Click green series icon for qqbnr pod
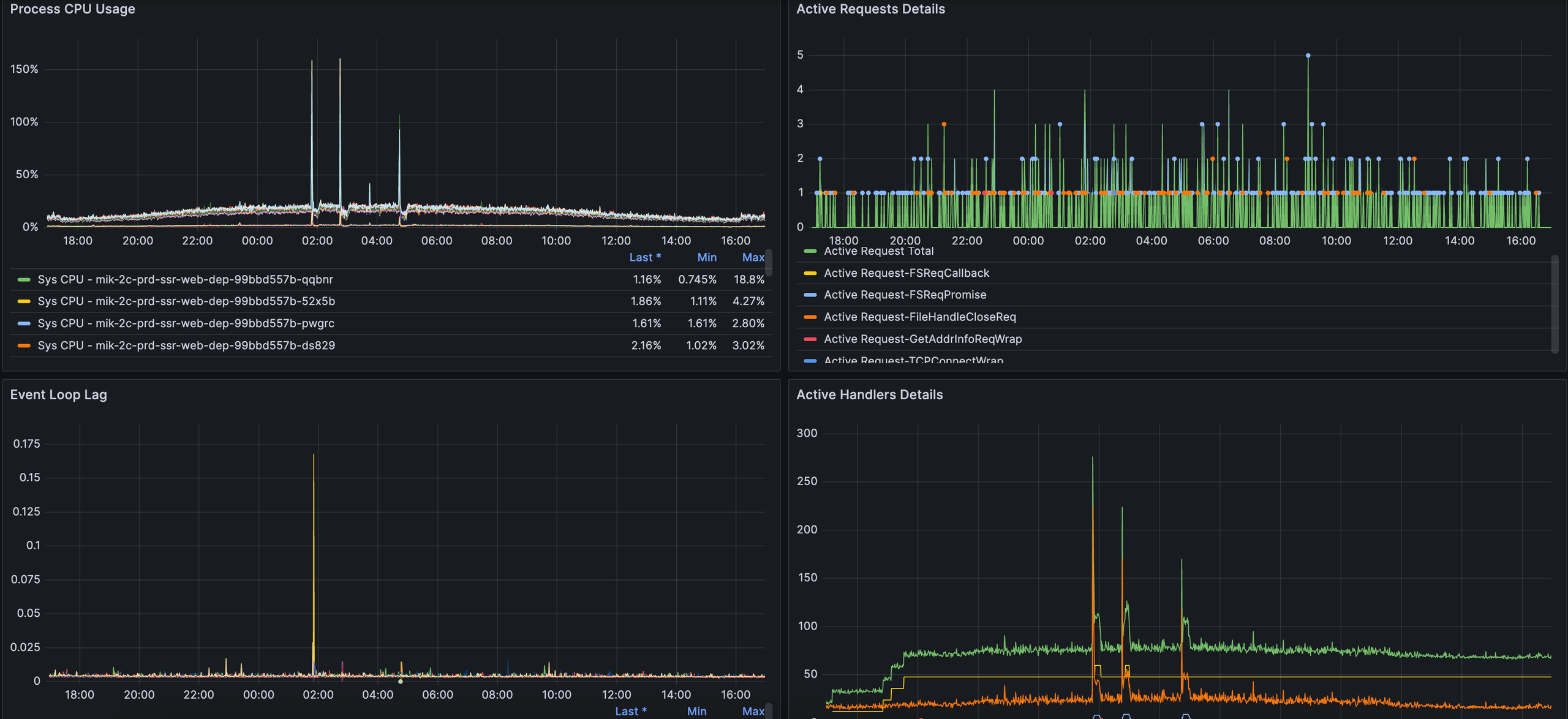This screenshot has width=1568, height=719. (24, 279)
